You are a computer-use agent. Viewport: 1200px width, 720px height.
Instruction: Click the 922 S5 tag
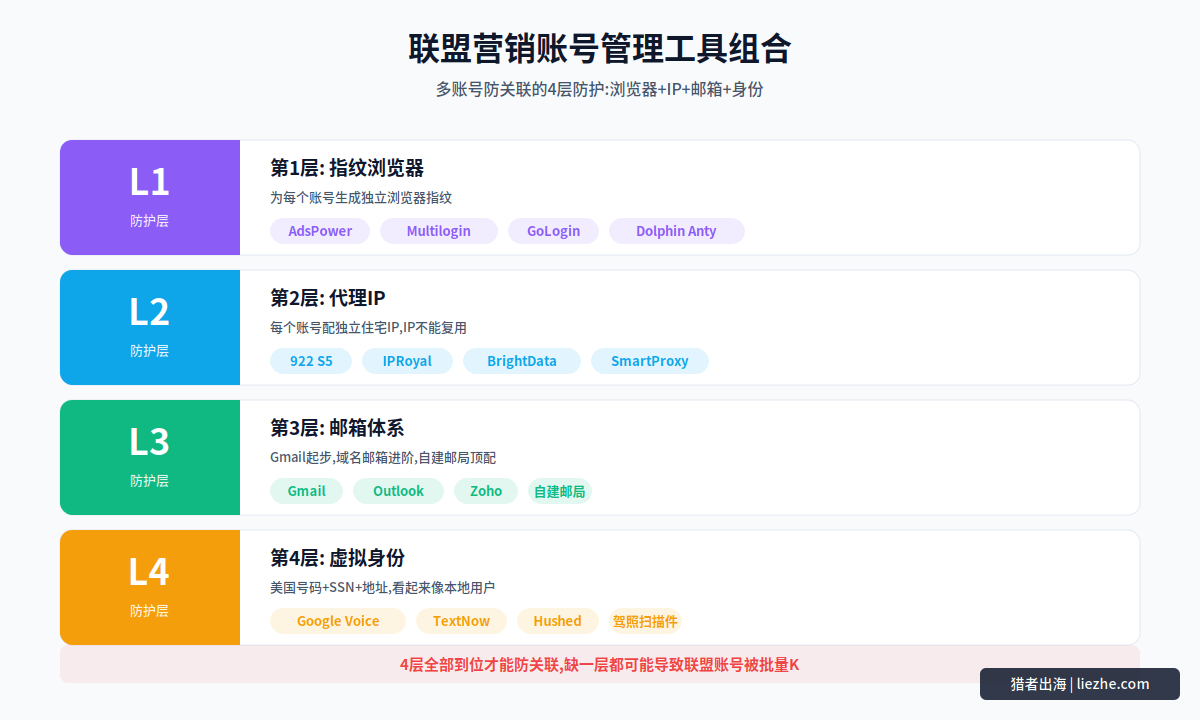[x=311, y=361]
